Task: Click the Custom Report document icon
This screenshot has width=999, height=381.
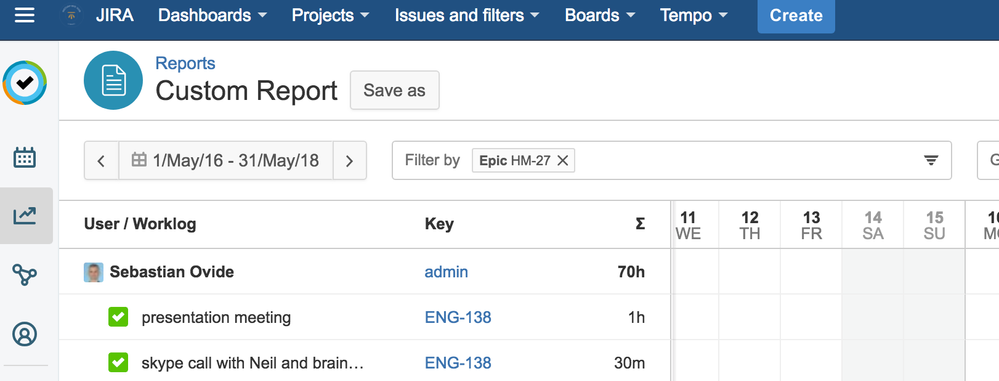Action: tap(113, 80)
